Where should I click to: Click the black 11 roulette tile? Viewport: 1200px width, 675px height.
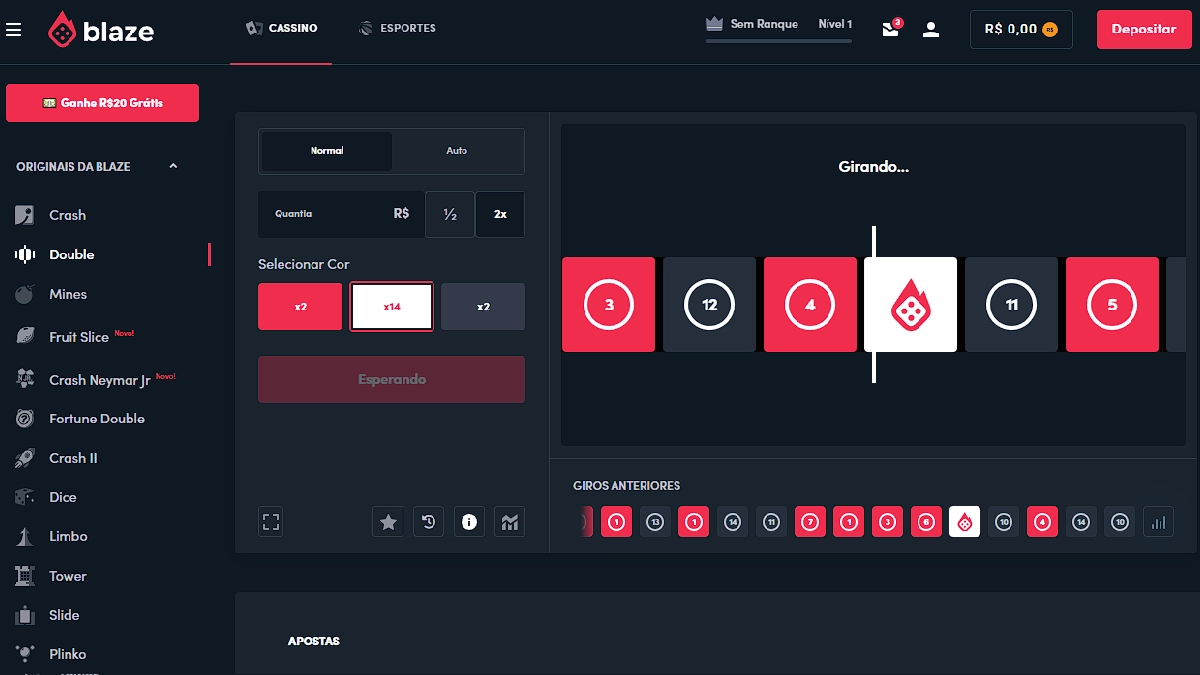(x=1011, y=305)
